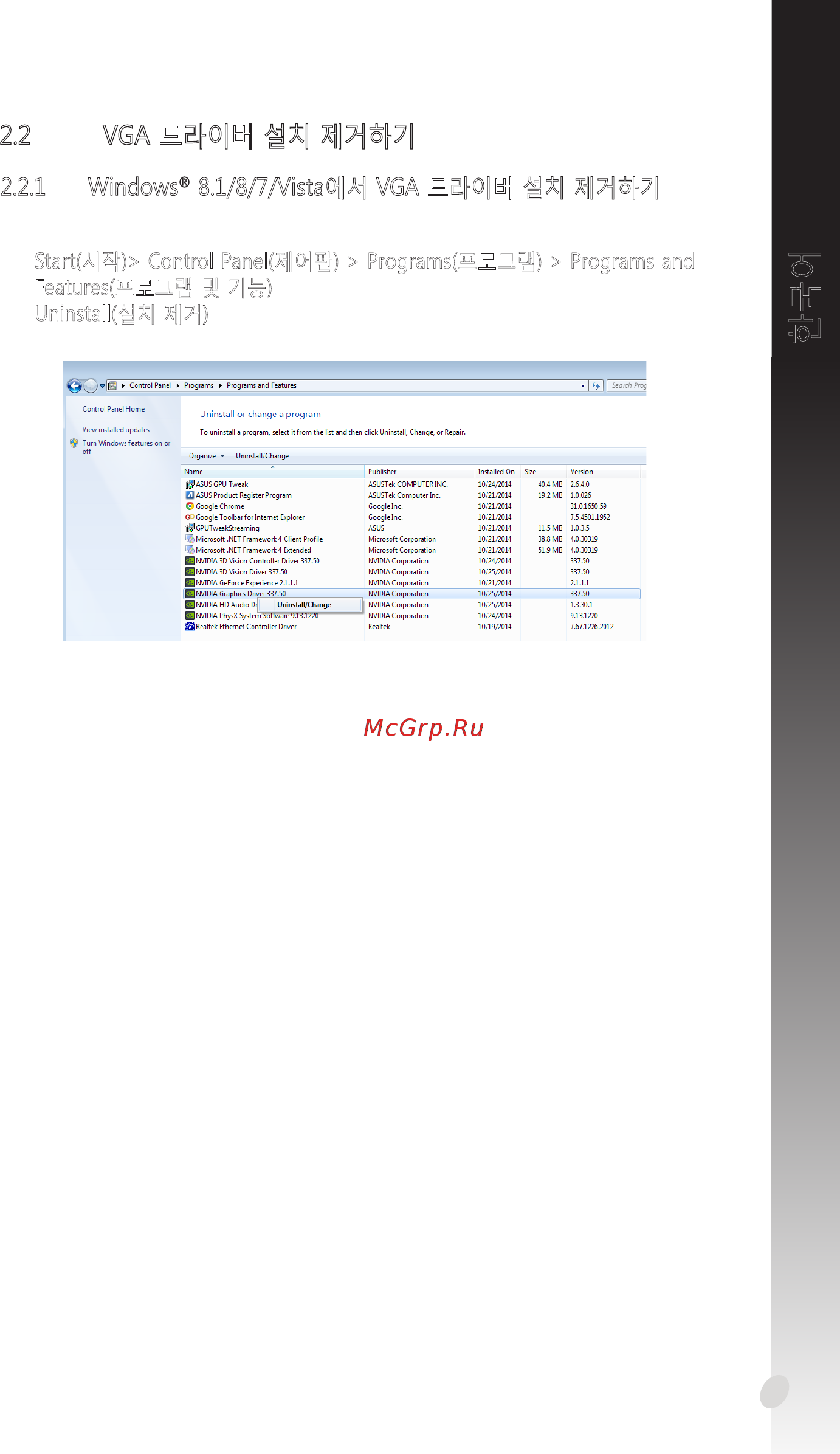Select the GPUTweakStreaming entry
Image resolution: width=840 pixels, height=1454 pixels.
tap(411, 528)
